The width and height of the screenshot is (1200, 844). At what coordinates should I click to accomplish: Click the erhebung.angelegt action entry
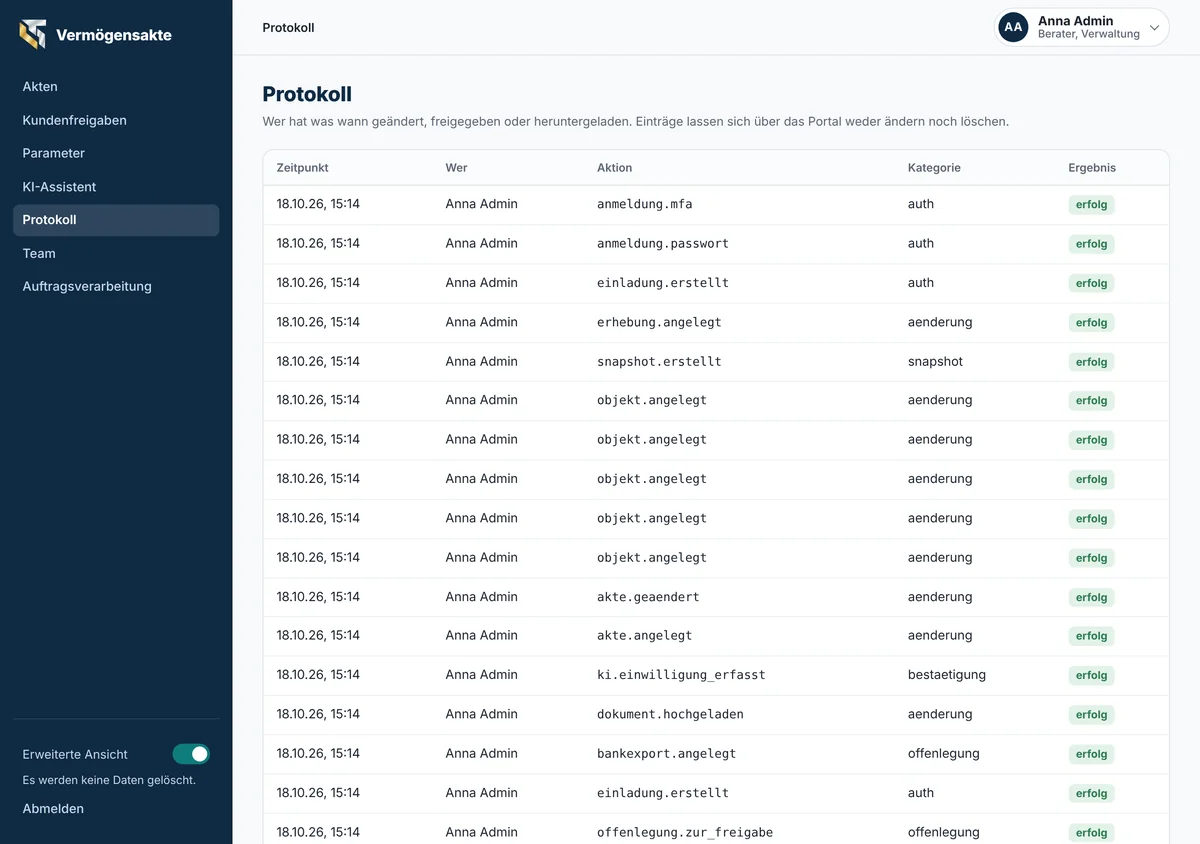point(659,322)
